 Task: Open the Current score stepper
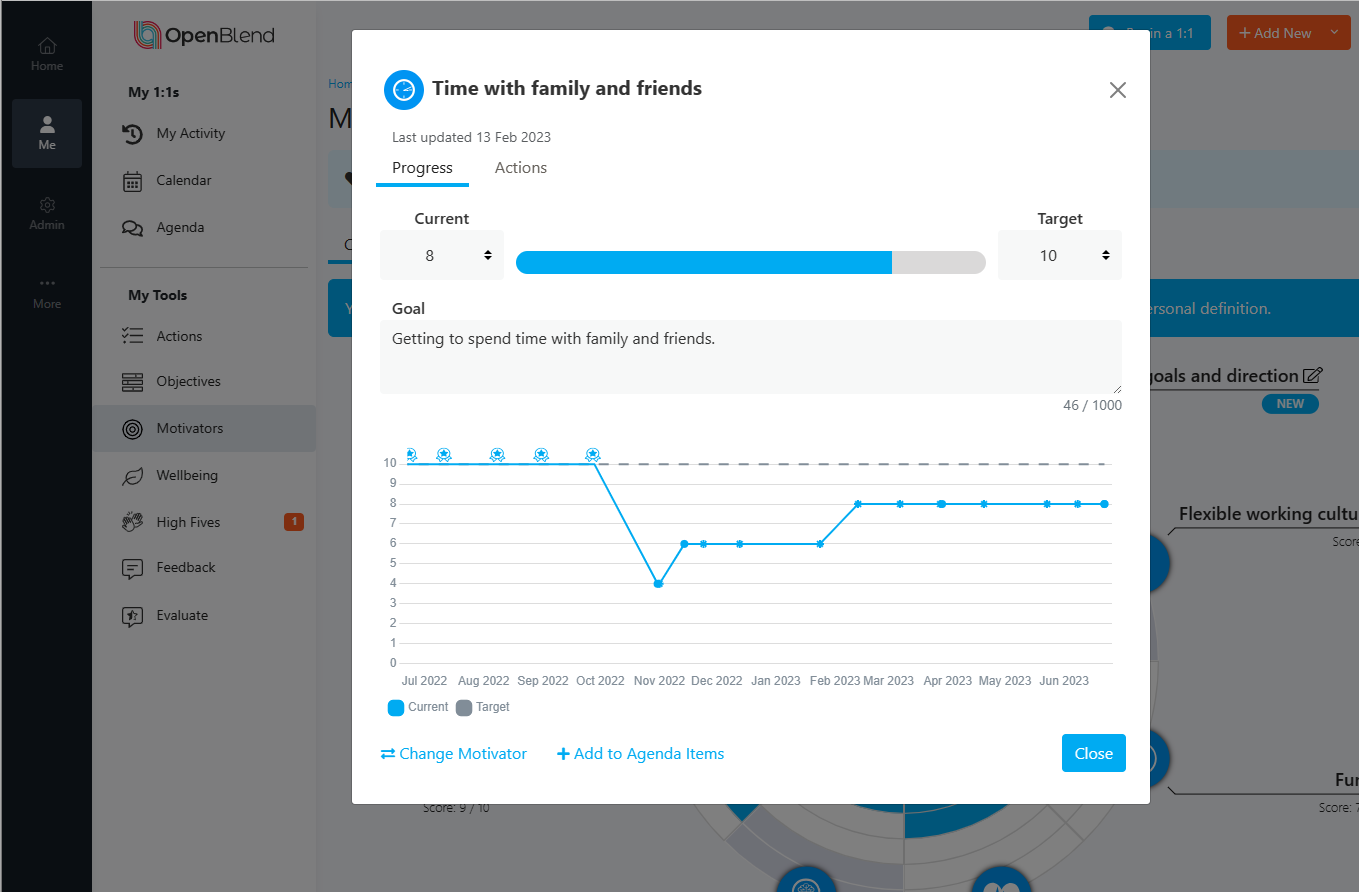point(442,255)
